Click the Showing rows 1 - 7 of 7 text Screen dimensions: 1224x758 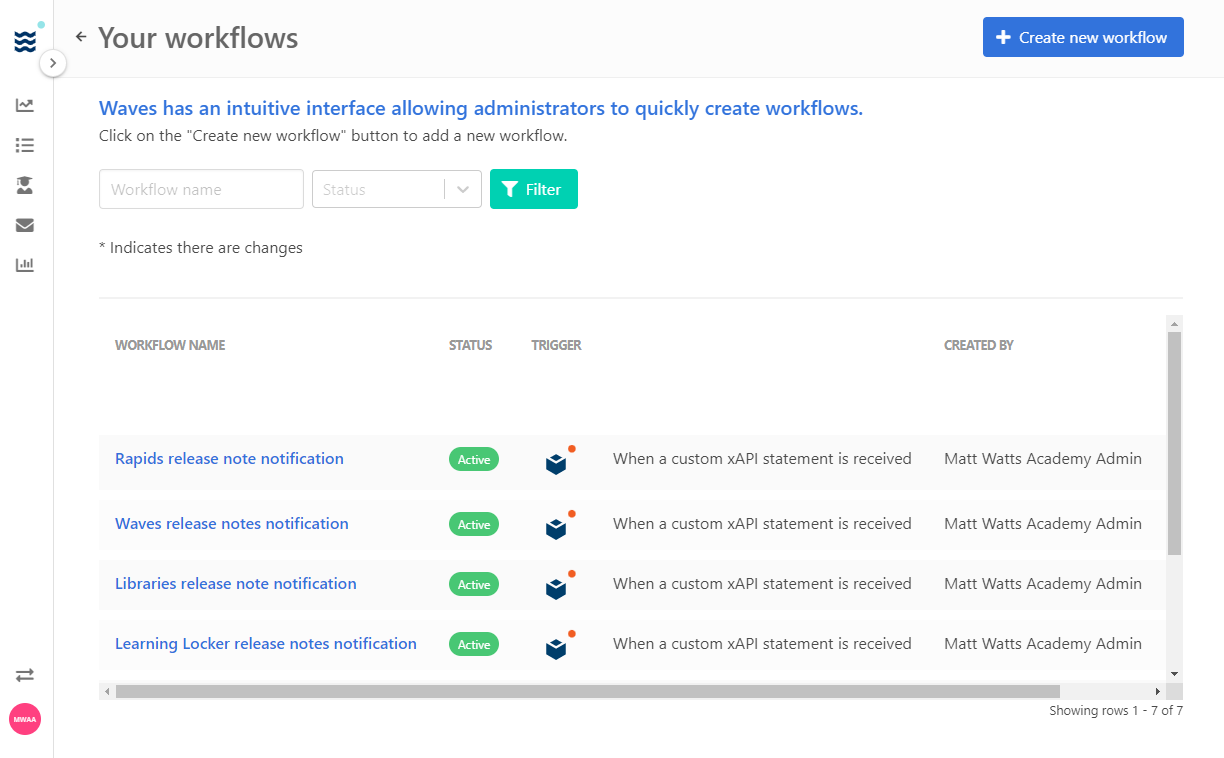[x=1116, y=711]
